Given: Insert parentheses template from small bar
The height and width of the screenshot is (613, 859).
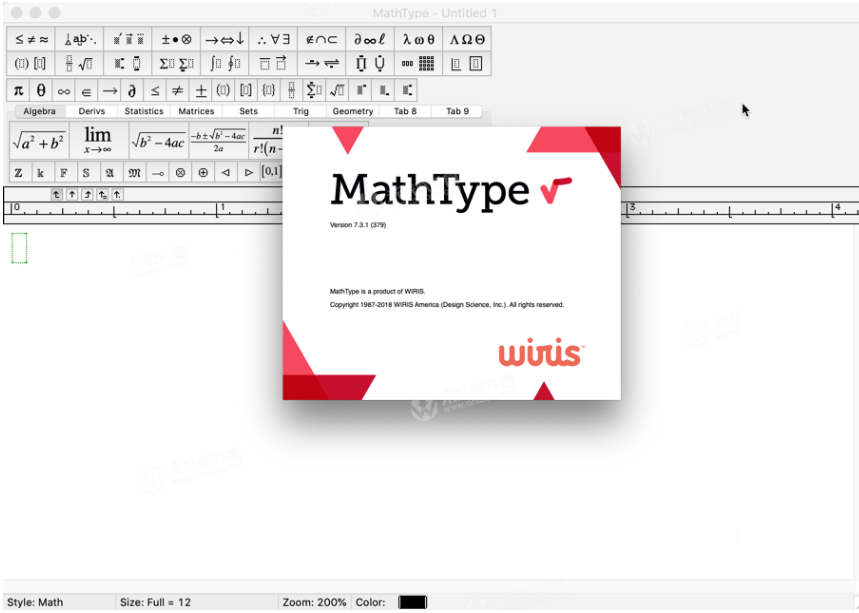Looking at the screenshot, I should (x=223, y=90).
